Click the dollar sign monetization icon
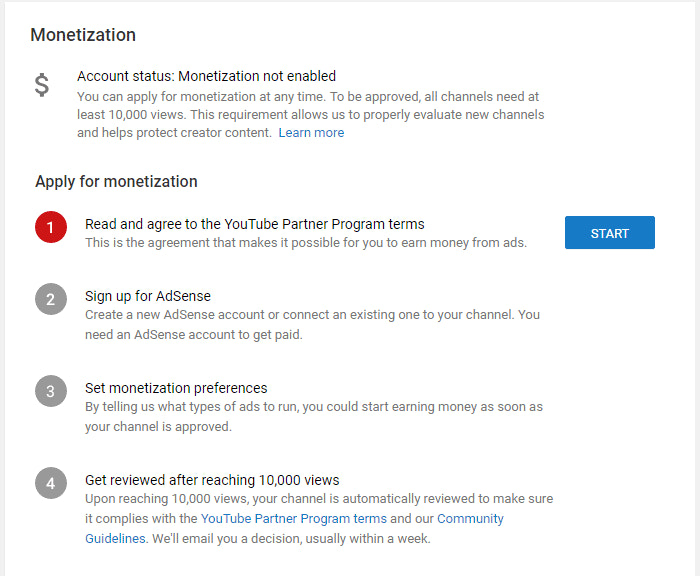 point(42,86)
